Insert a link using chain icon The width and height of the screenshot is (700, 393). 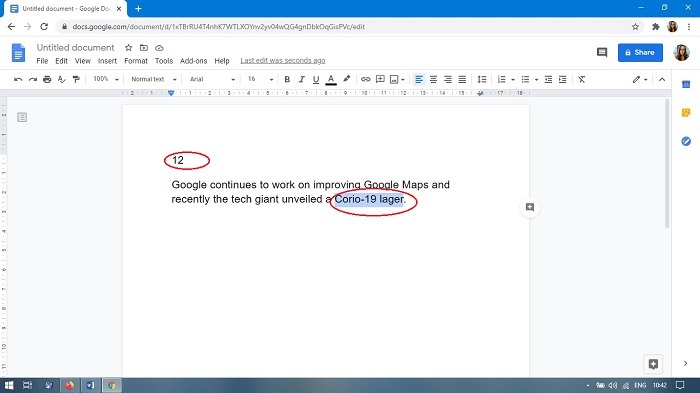(366, 79)
